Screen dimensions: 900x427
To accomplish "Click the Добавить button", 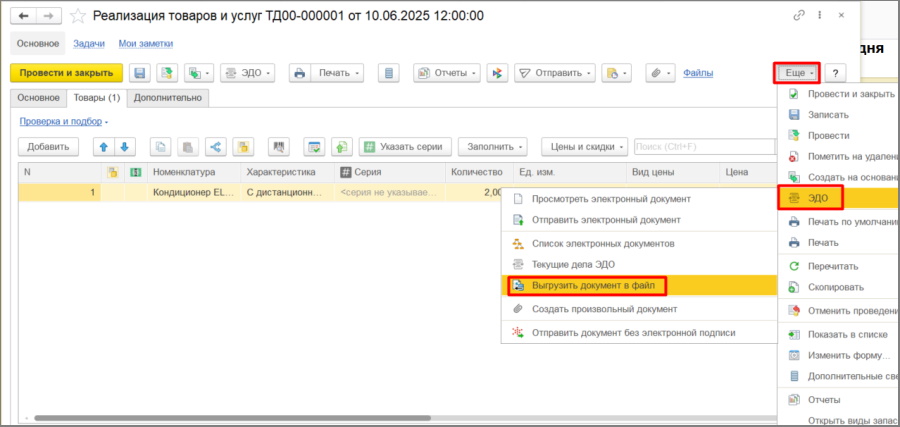I will [48, 147].
